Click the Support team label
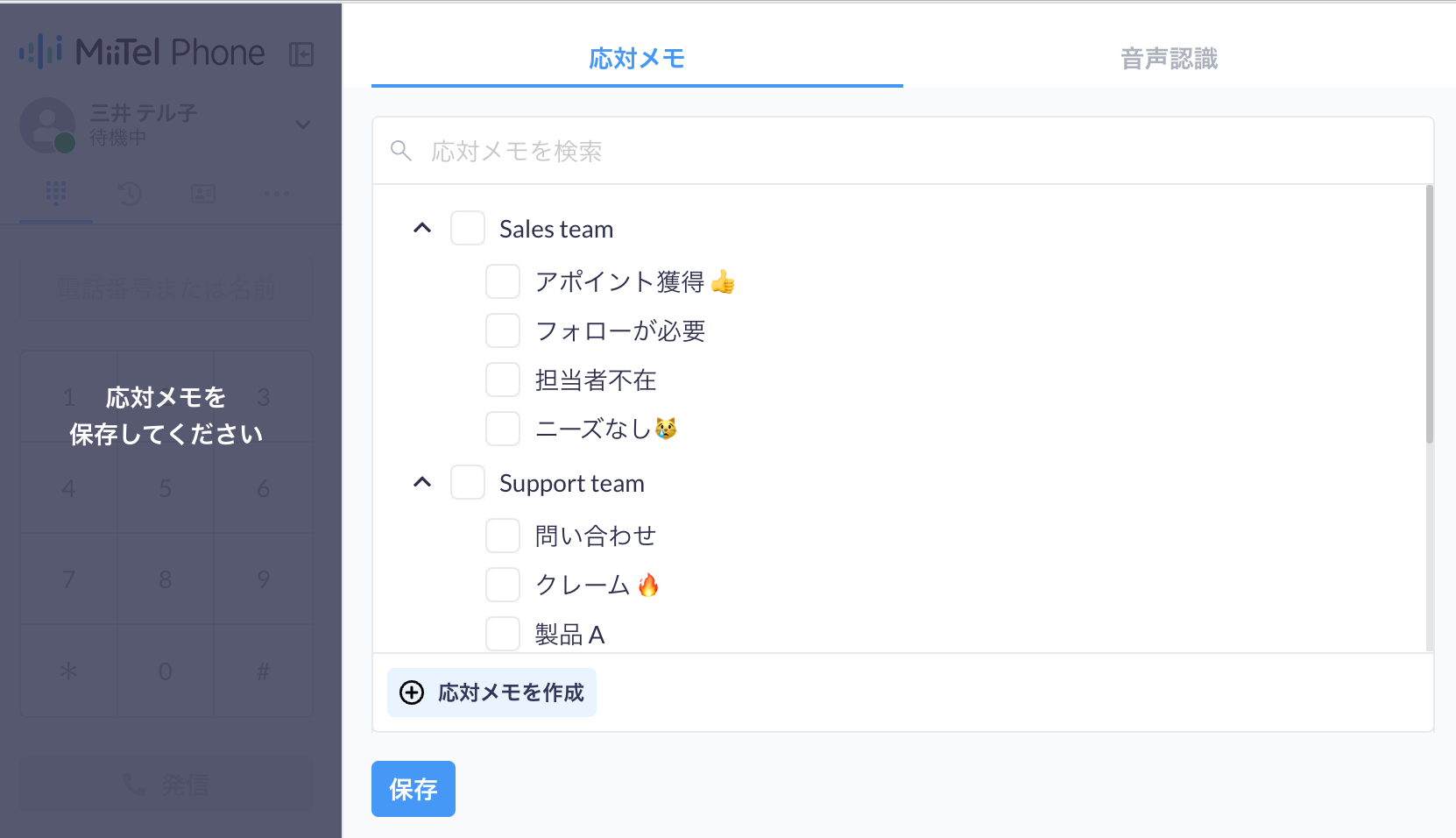This screenshot has height=838, width=1456. (572, 484)
